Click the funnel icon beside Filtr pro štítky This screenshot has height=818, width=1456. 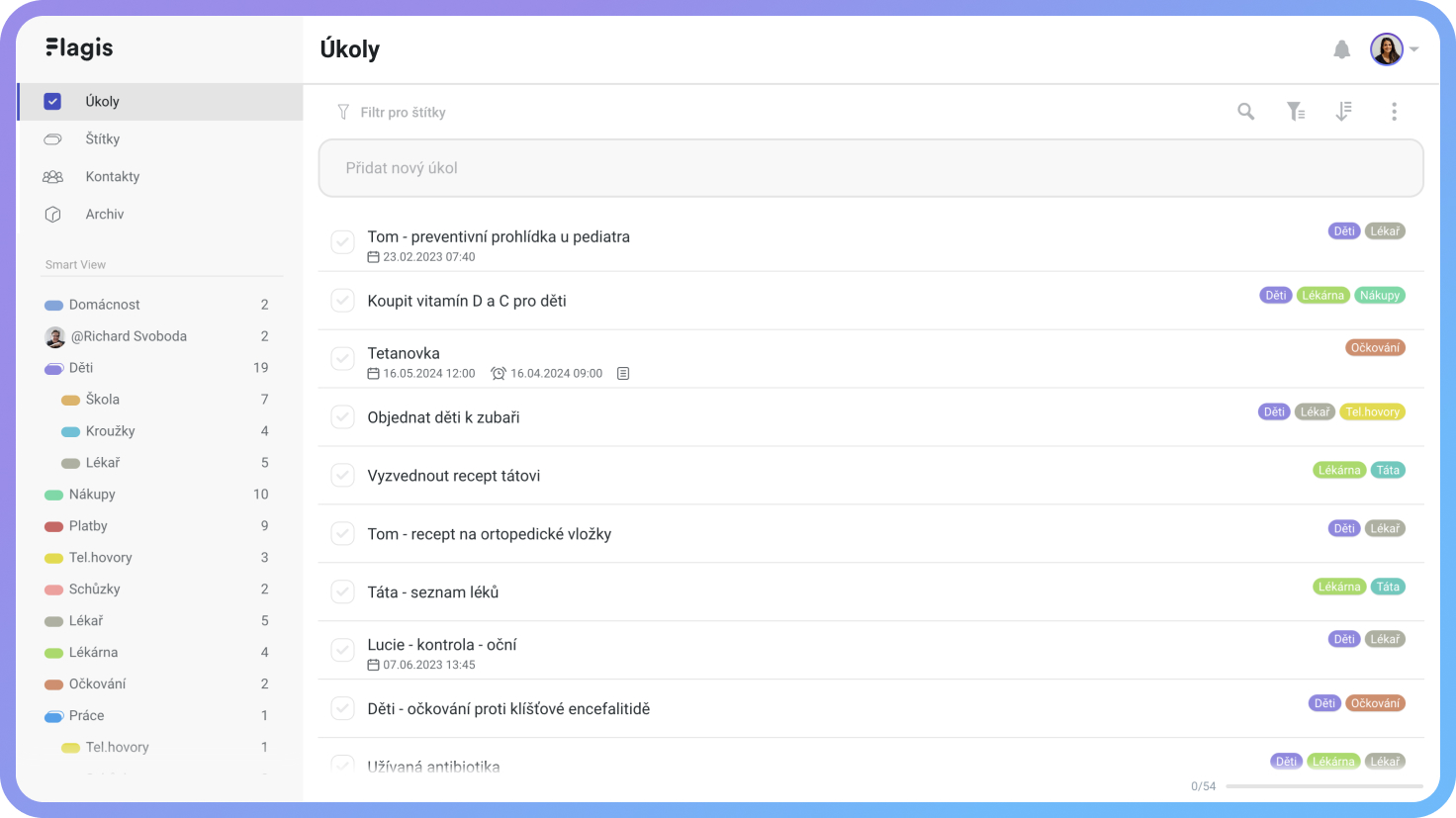[x=343, y=112]
